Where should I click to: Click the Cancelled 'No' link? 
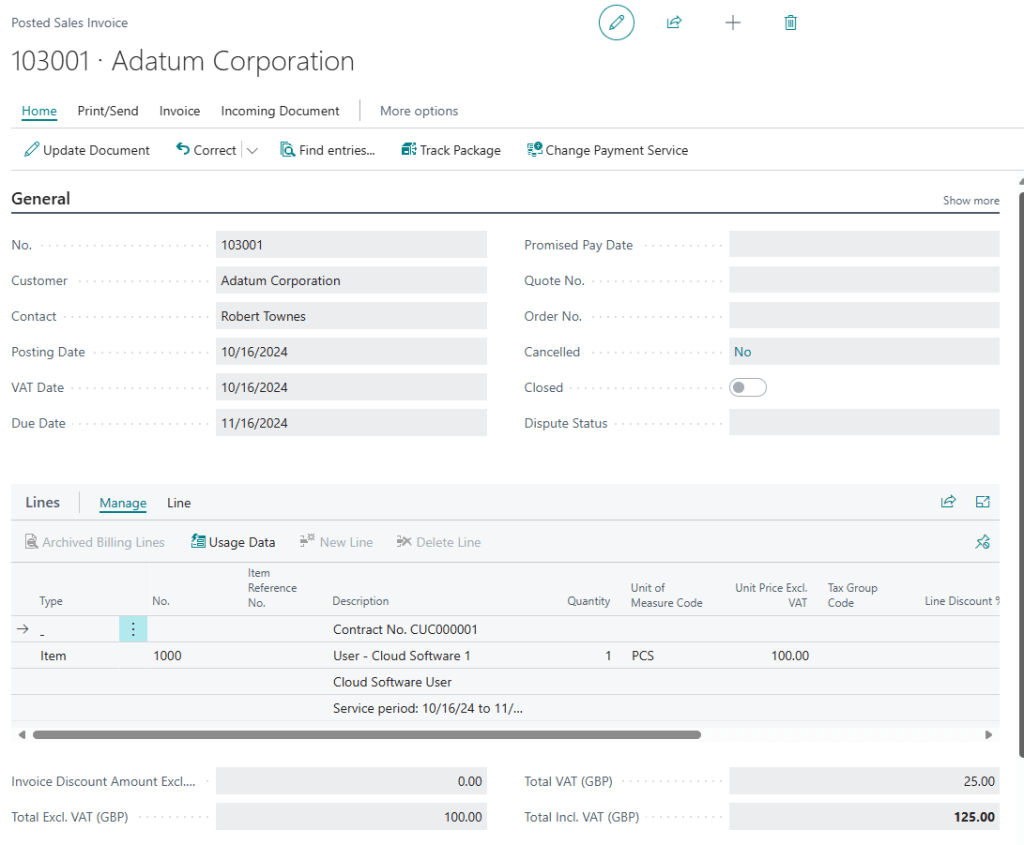pos(743,352)
